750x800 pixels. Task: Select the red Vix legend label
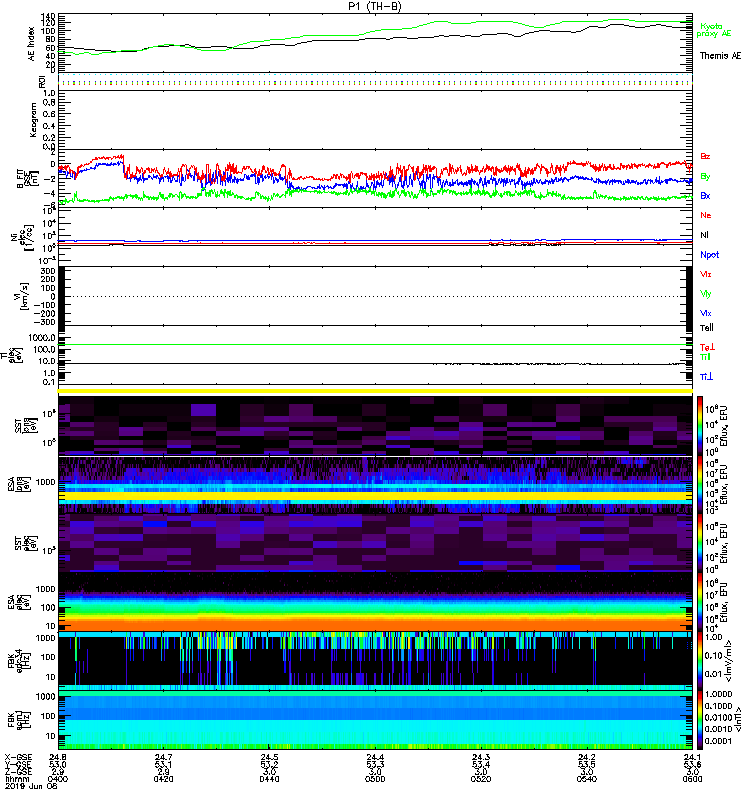point(706,274)
